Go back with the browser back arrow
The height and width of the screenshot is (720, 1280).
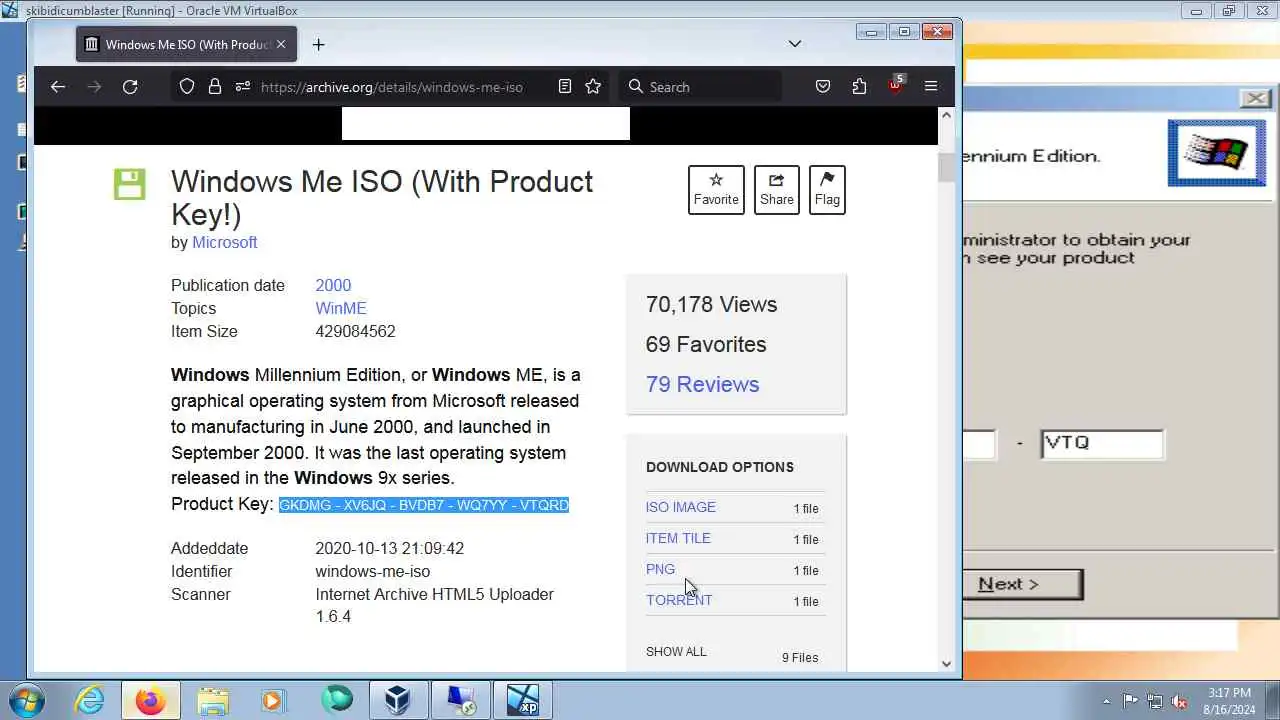coord(58,87)
